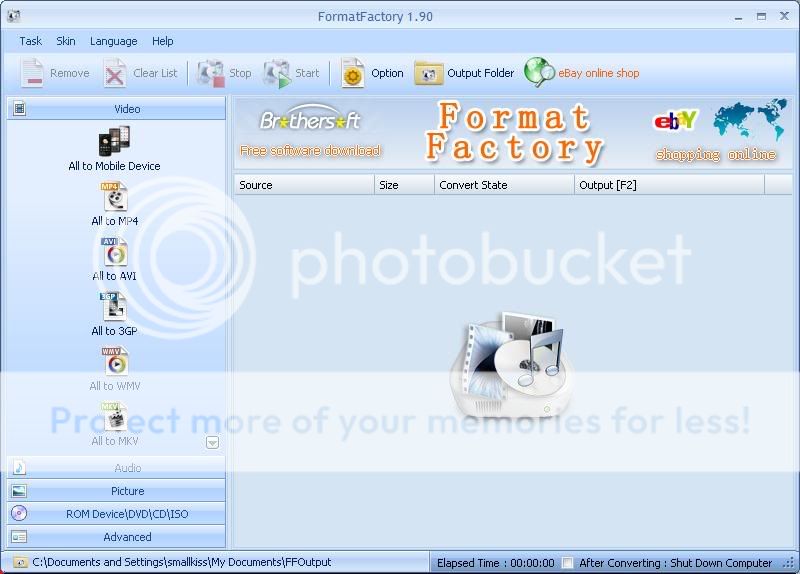The height and width of the screenshot is (574, 800).
Task: Select the All to MKV icon
Action: tap(114, 417)
